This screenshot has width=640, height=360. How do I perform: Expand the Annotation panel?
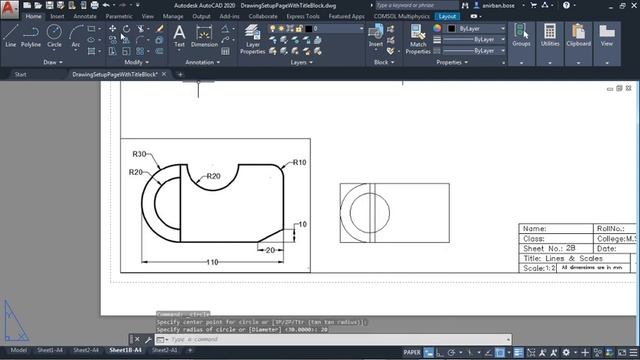coord(203,62)
